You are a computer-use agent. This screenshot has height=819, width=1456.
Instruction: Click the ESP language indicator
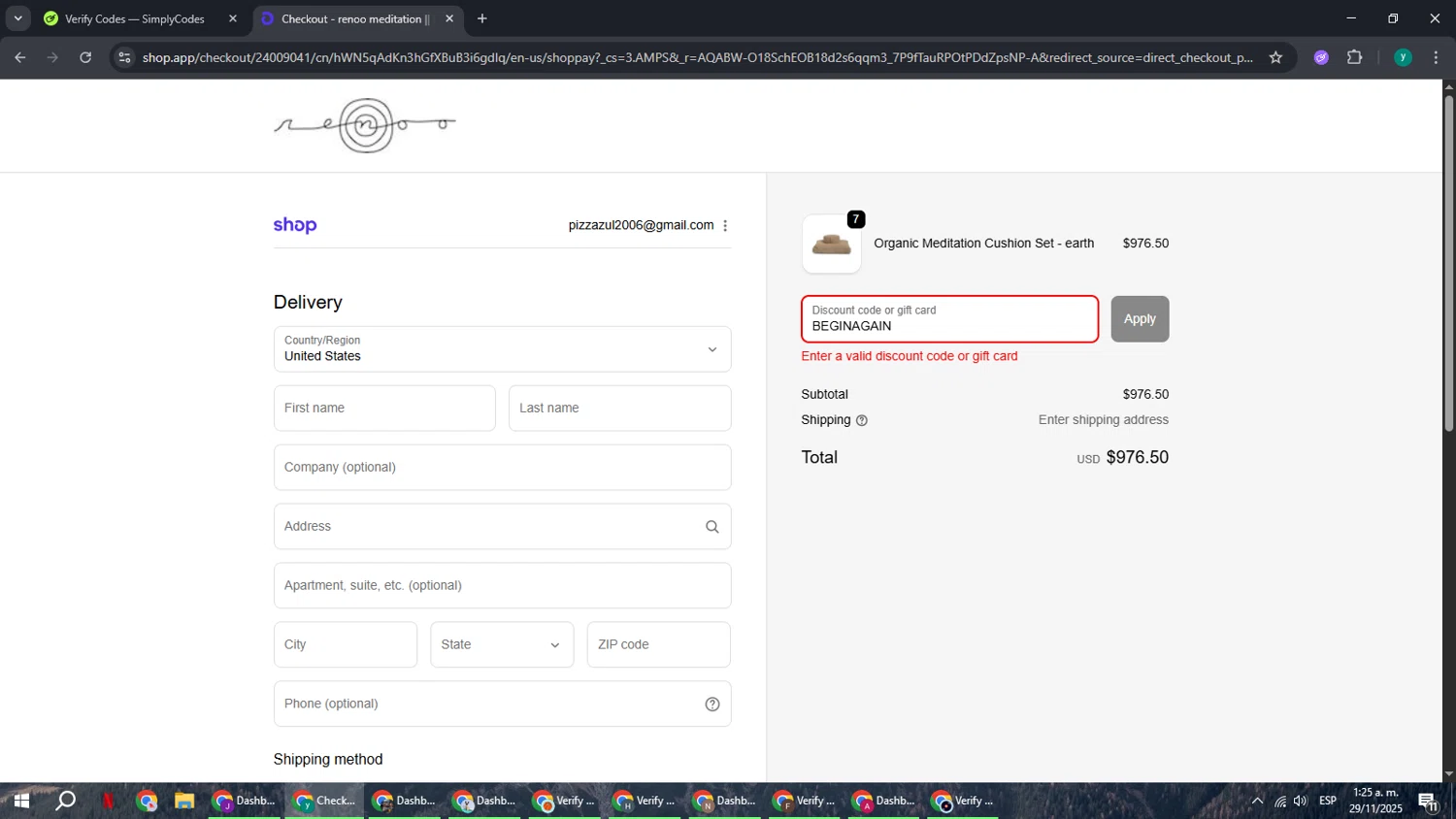pyautogui.click(x=1328, y=802)
